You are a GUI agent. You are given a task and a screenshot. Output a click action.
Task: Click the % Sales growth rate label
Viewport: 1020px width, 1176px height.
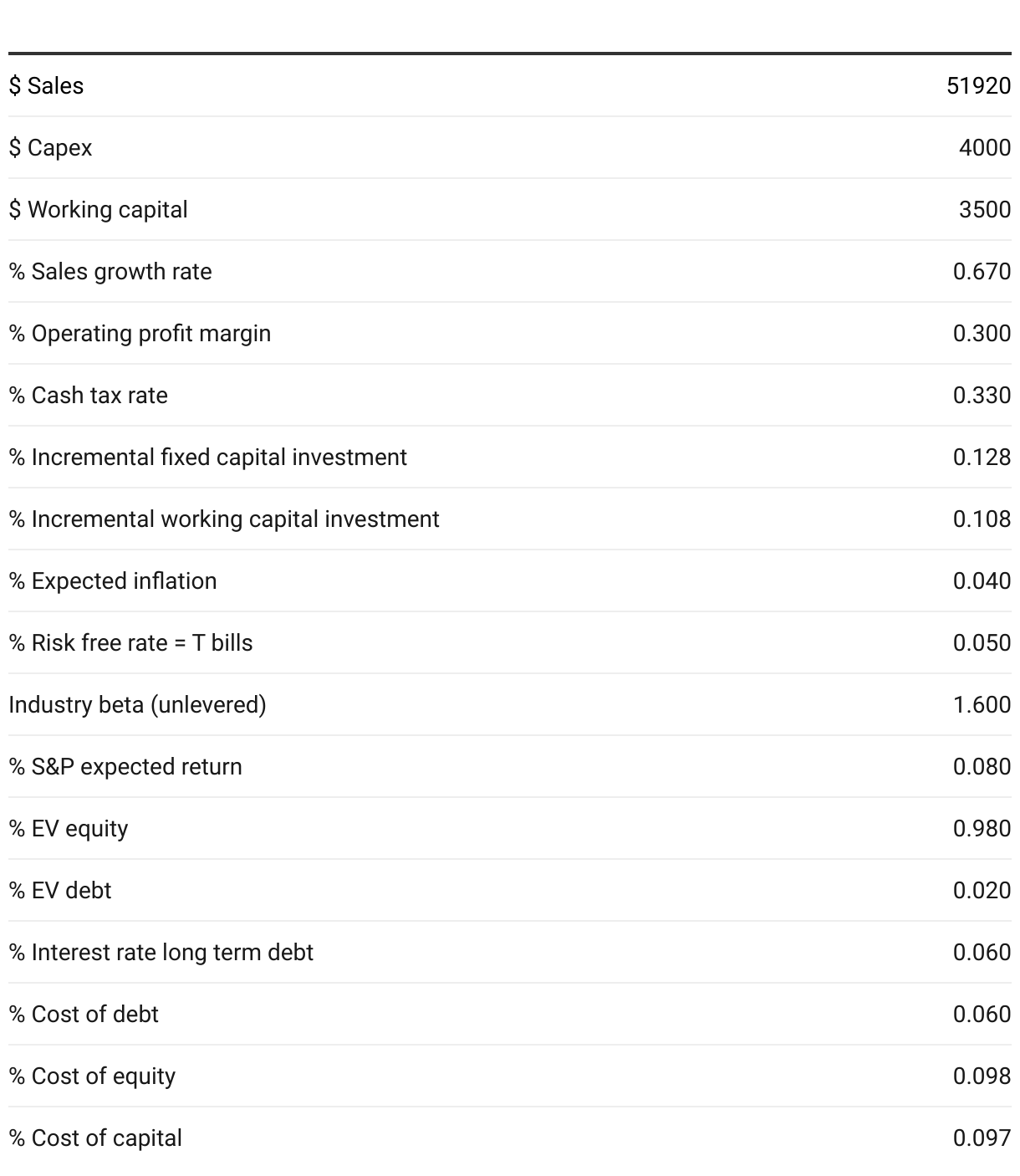click(110, 271)
